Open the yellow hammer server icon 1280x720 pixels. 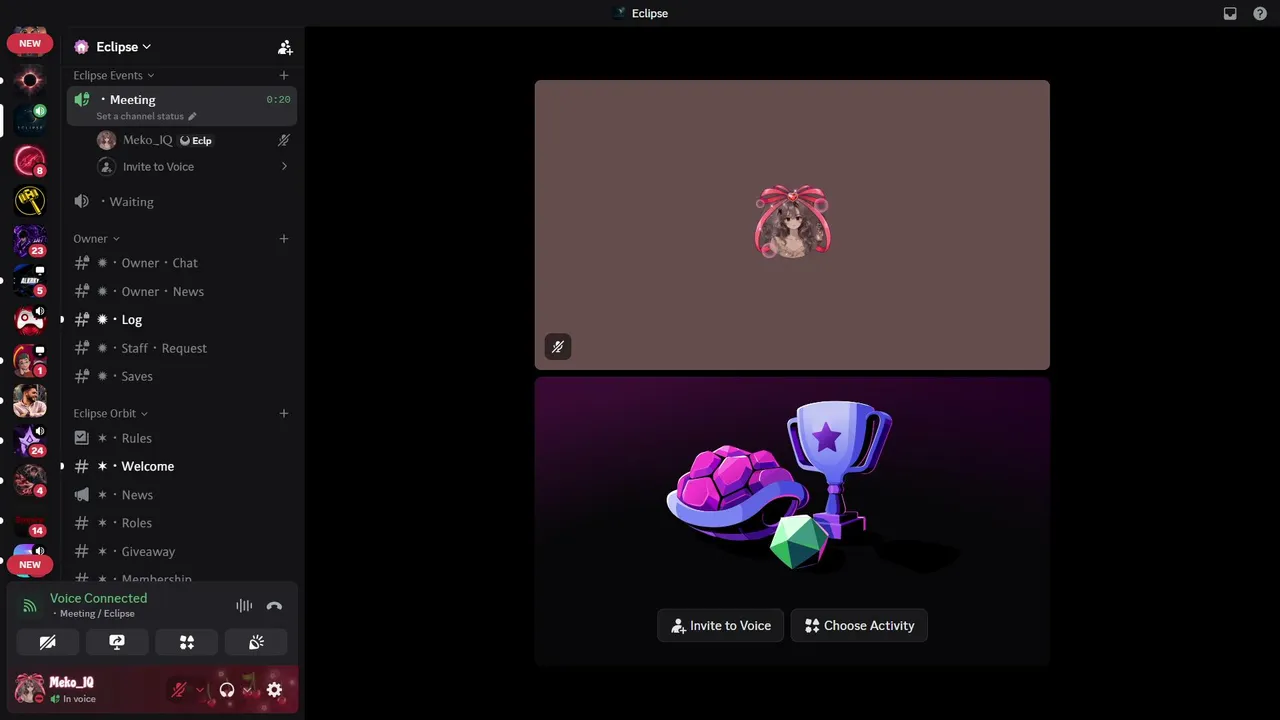pyautogui.click(x=30, y=201)
